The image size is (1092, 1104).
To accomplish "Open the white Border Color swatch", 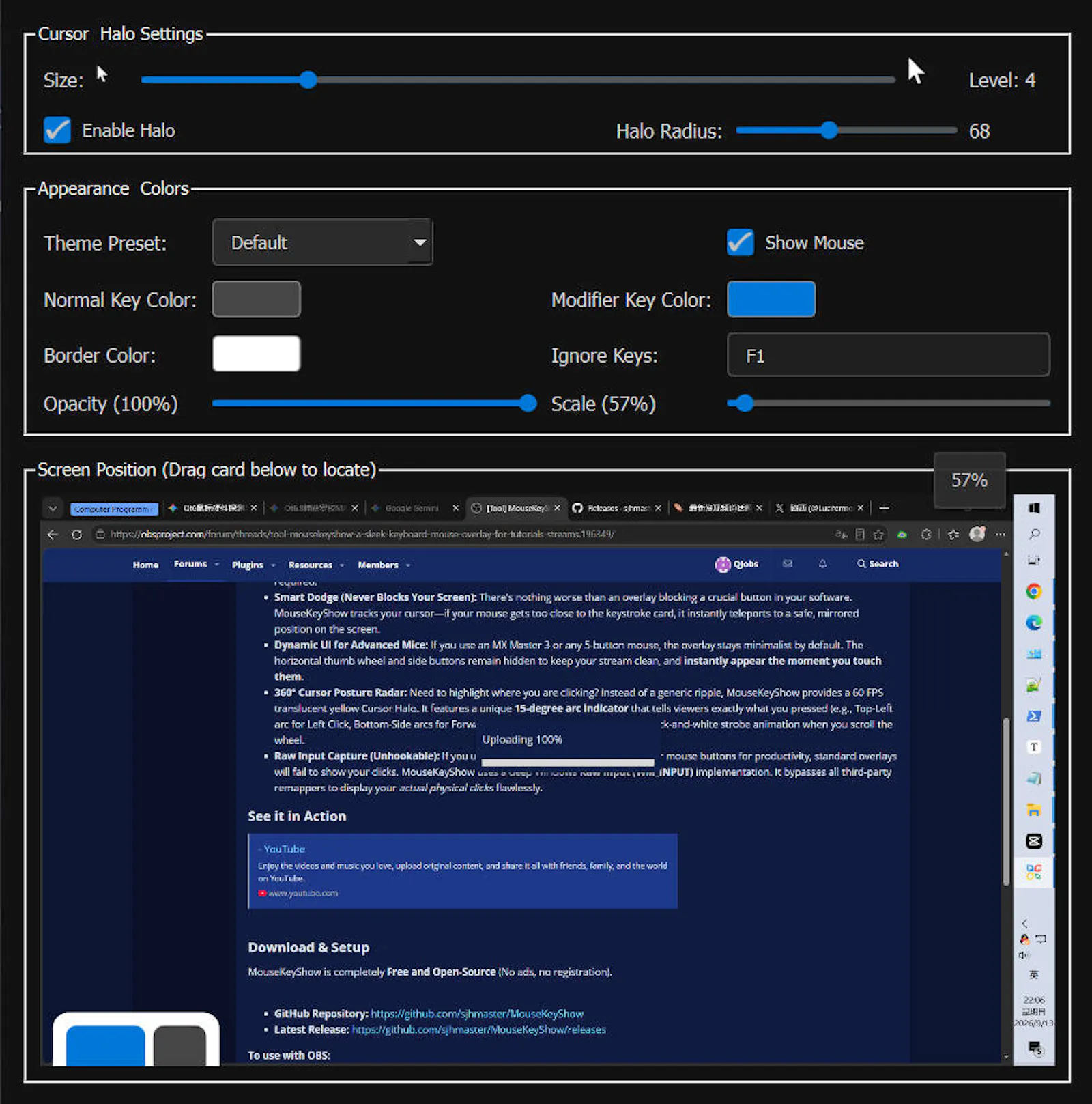I will [x=257, y=354].
